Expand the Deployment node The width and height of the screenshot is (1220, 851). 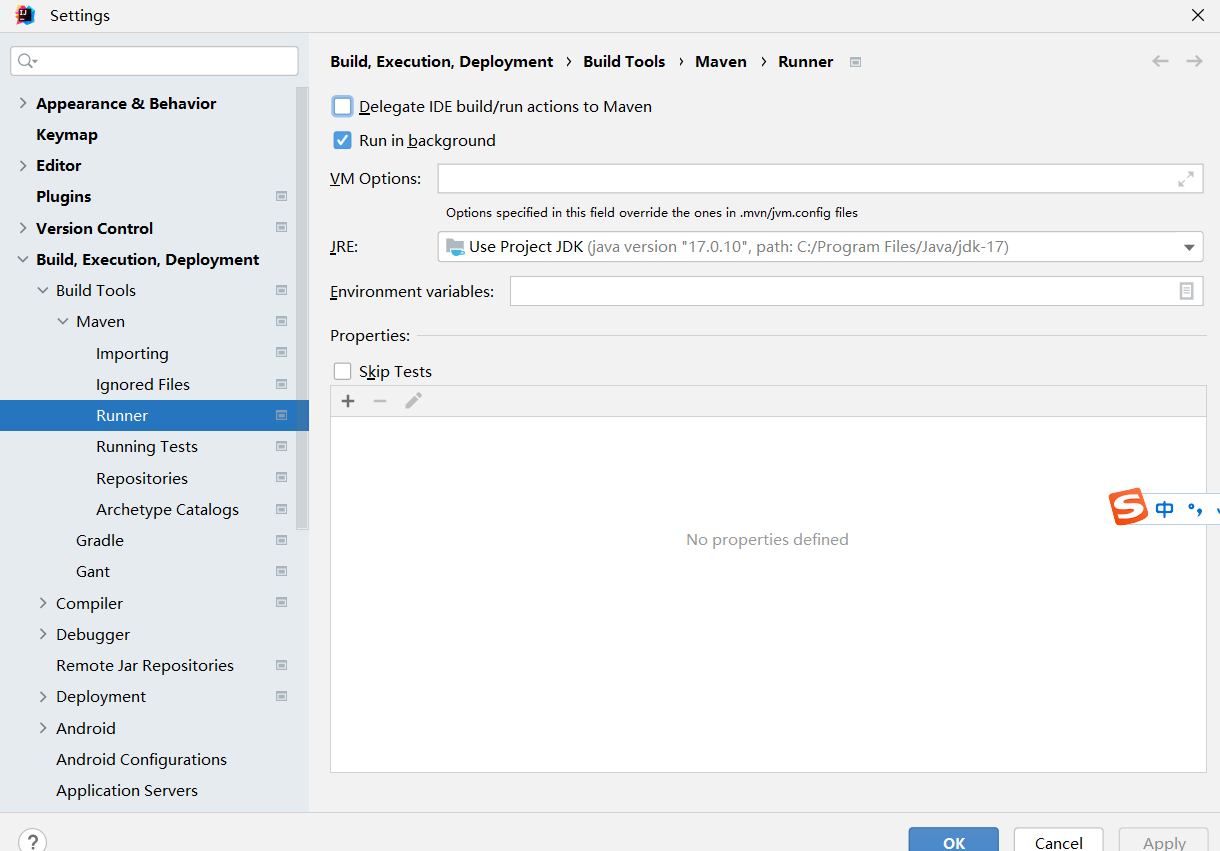click(x=43, y=696)
